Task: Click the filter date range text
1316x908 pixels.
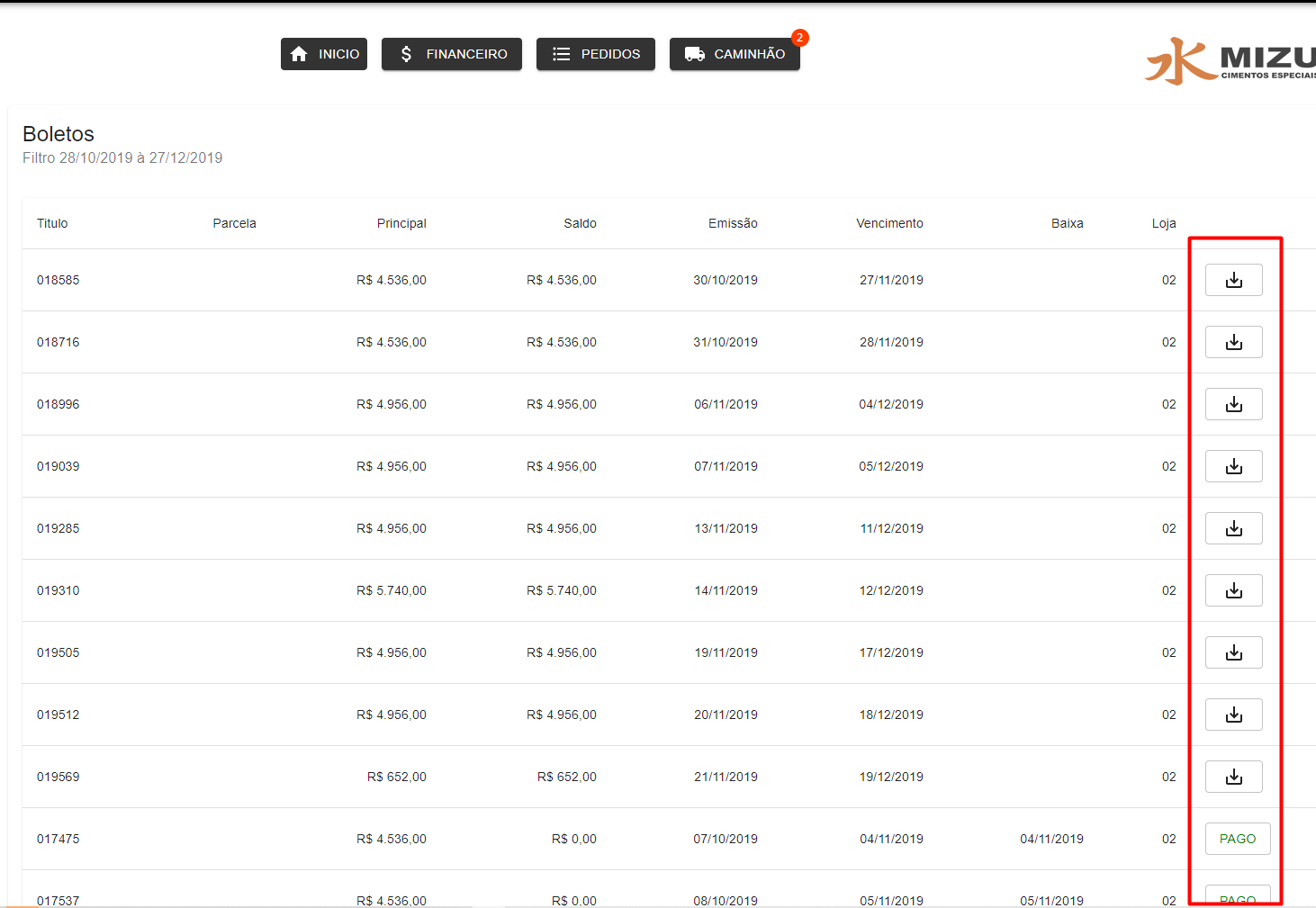Action: [x=122, y=157]
